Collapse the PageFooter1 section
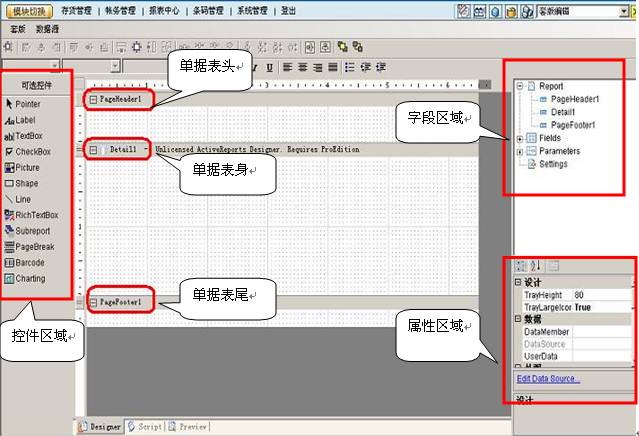 click(93, 301)
